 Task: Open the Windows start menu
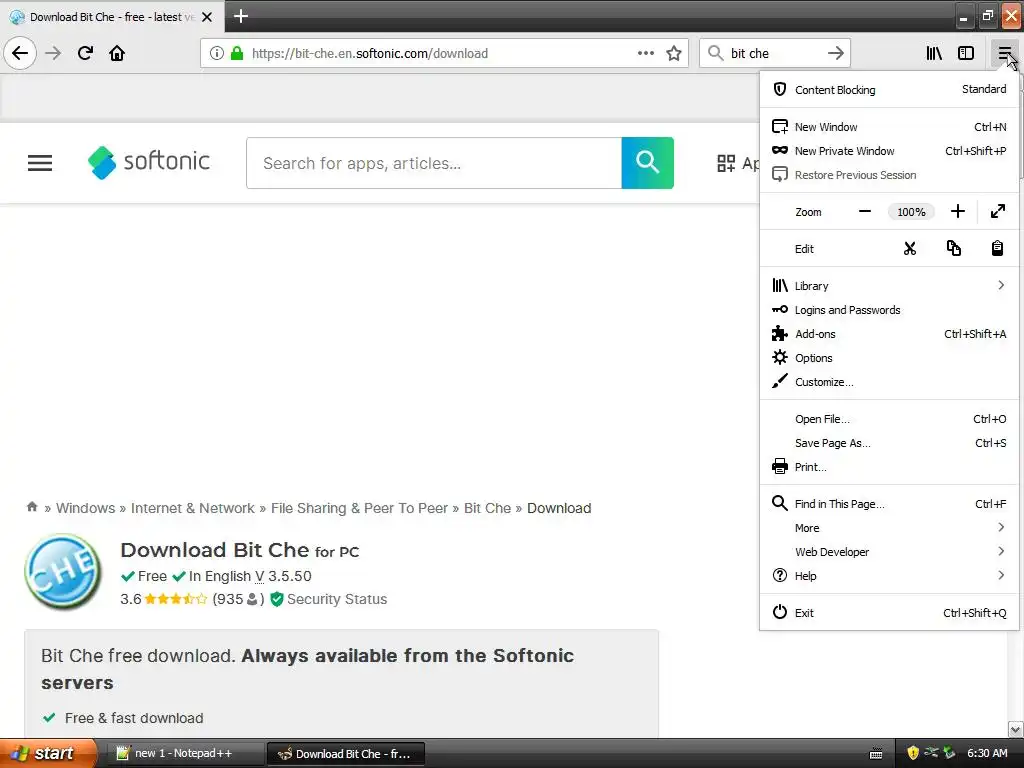(47, 754)
